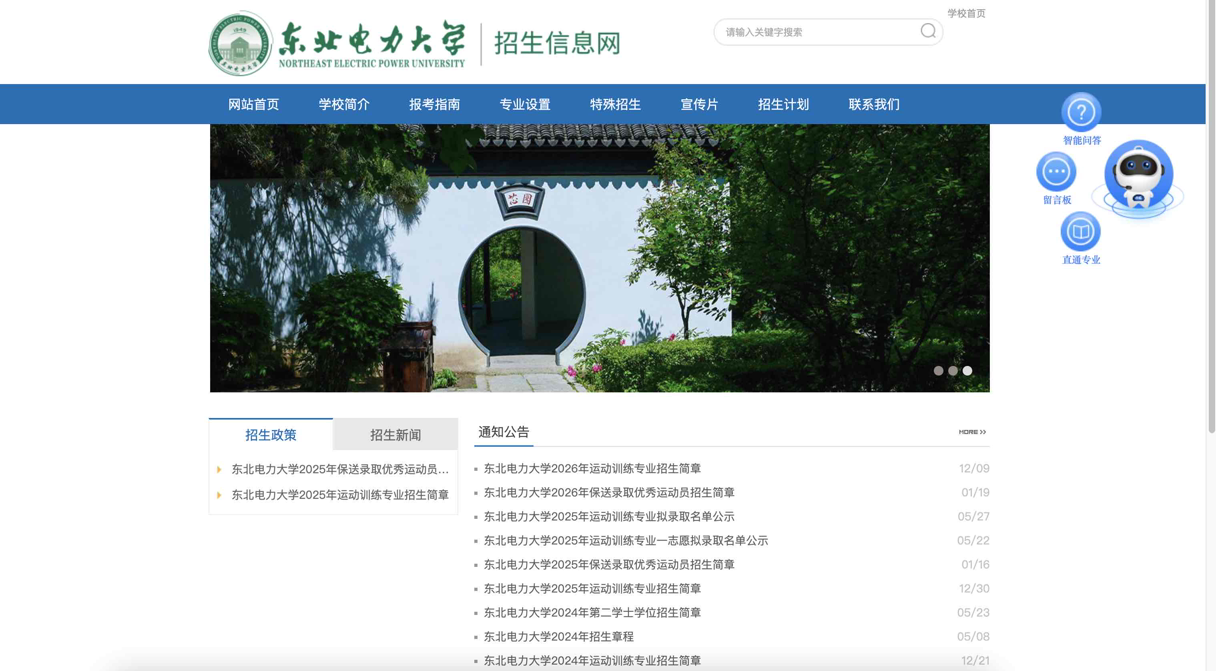Open the 留言板 message board icon
Image resolution: width=1216 pixels, height=671 pixels.
(1056, 172)
